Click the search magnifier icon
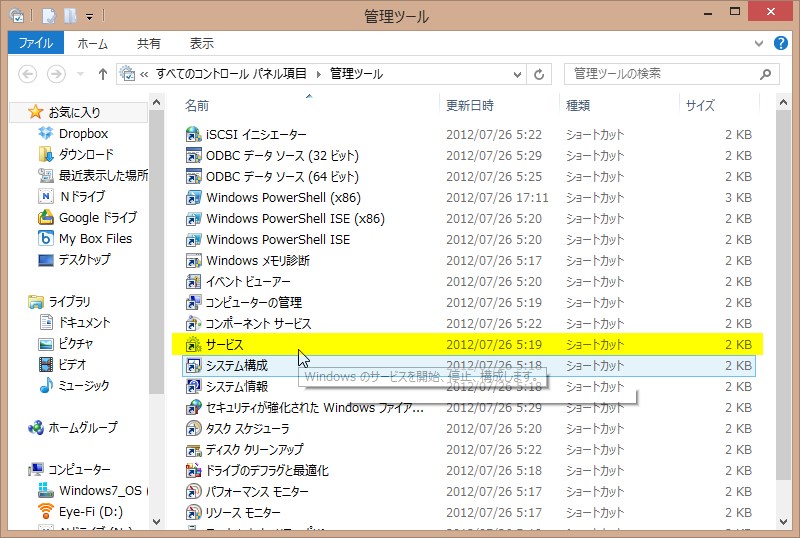Screen dimensions: 800x538 [x=765, y=74]
